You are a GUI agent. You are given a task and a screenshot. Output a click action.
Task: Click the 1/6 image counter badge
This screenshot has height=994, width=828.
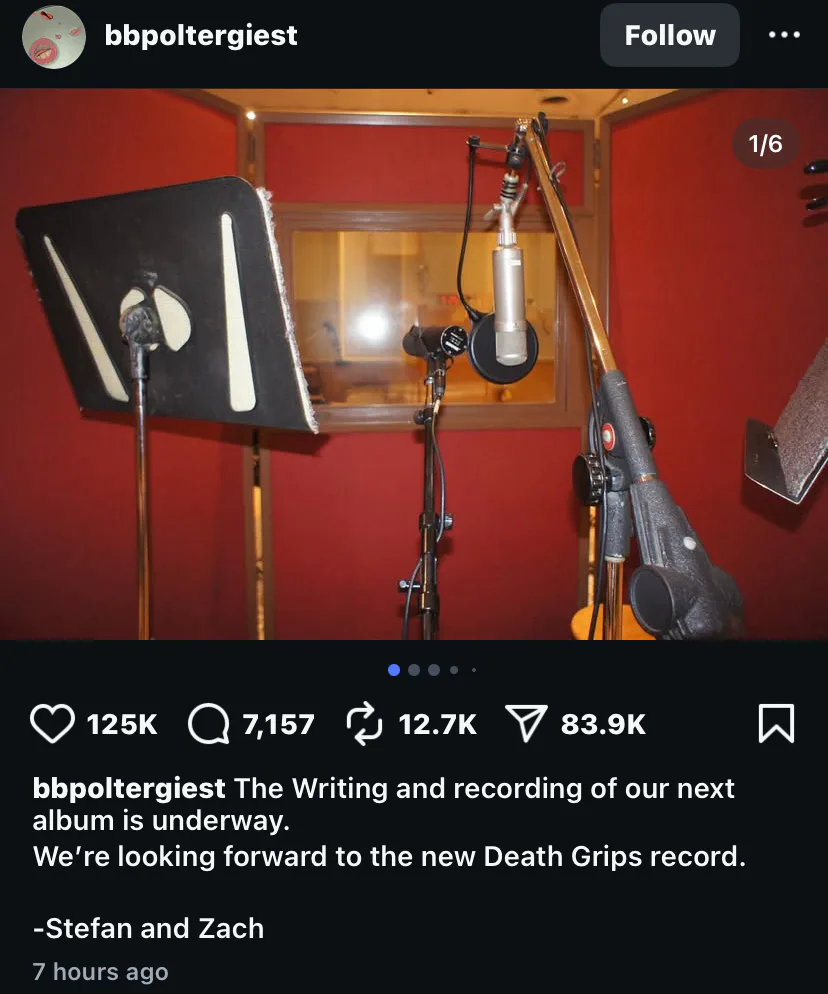point(765,144)
